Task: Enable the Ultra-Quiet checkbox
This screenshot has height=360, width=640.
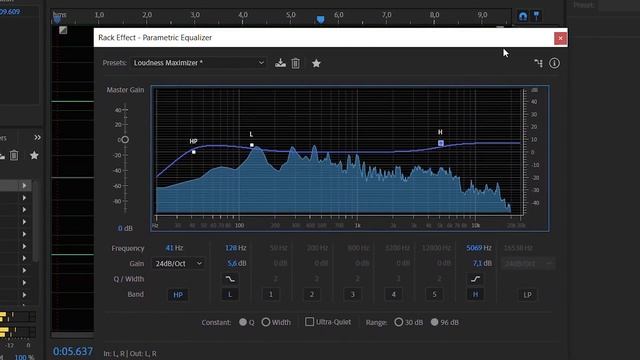Action: 309,322
